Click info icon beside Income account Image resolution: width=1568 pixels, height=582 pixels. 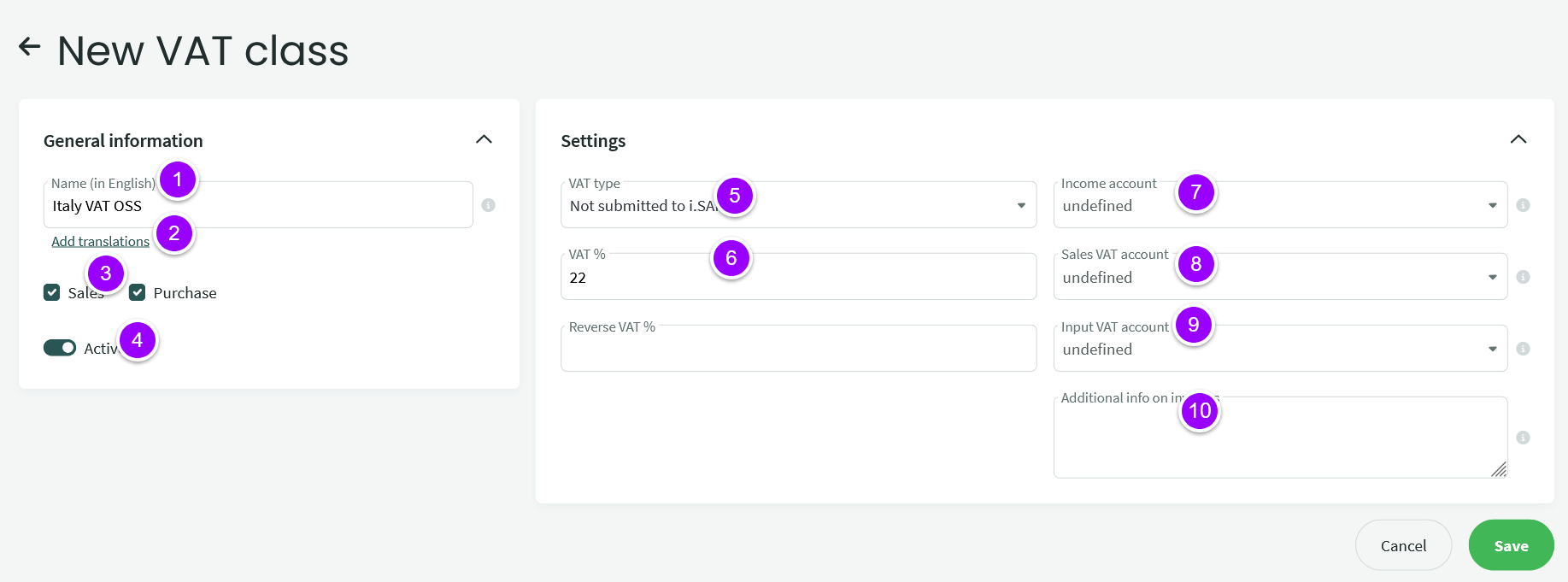[1523, 205]
